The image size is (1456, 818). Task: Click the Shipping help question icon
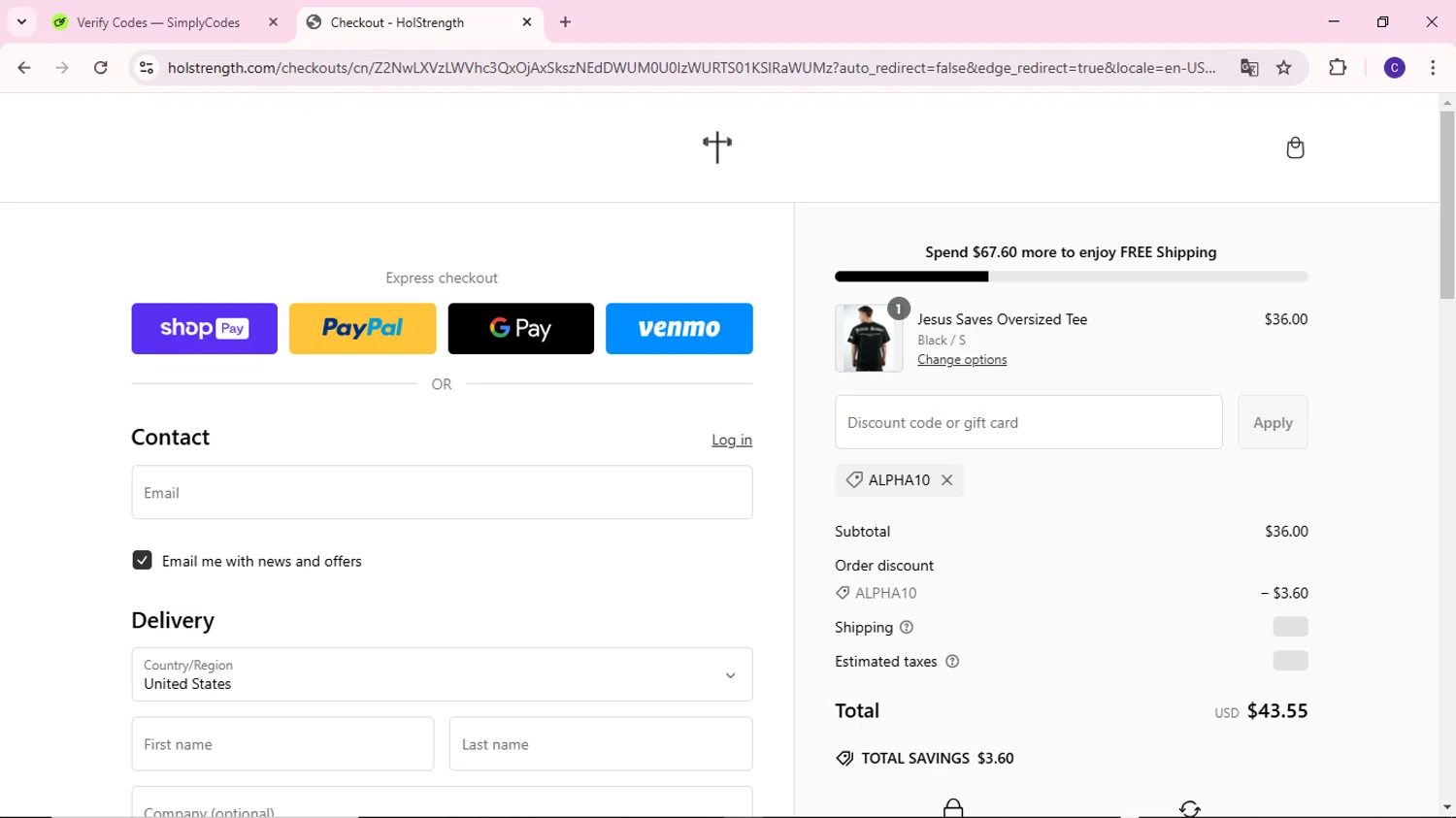coord(907,628)
